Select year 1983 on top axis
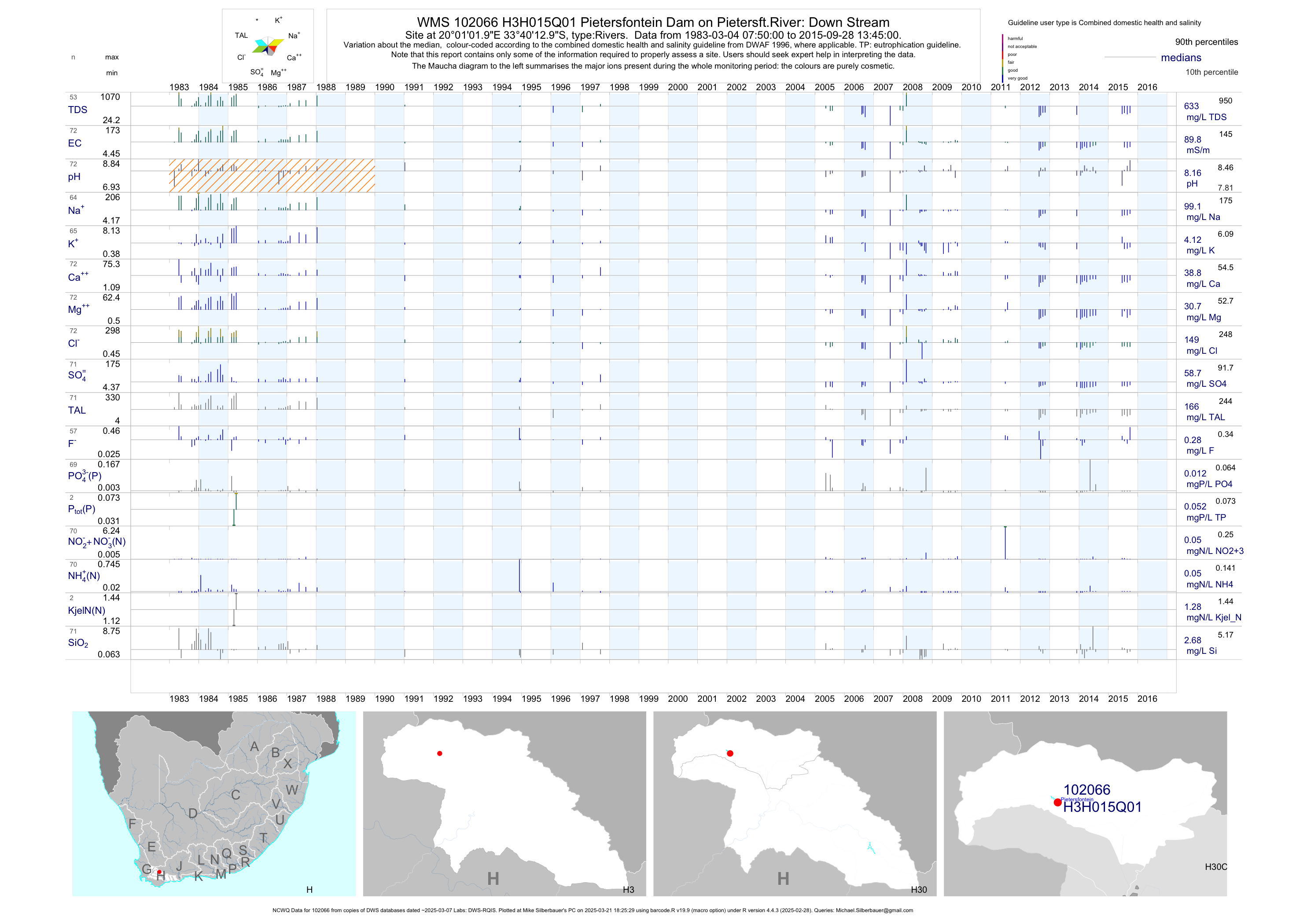Image resolution: width=1307 pixels, height=924 pixels. [179, 87]
